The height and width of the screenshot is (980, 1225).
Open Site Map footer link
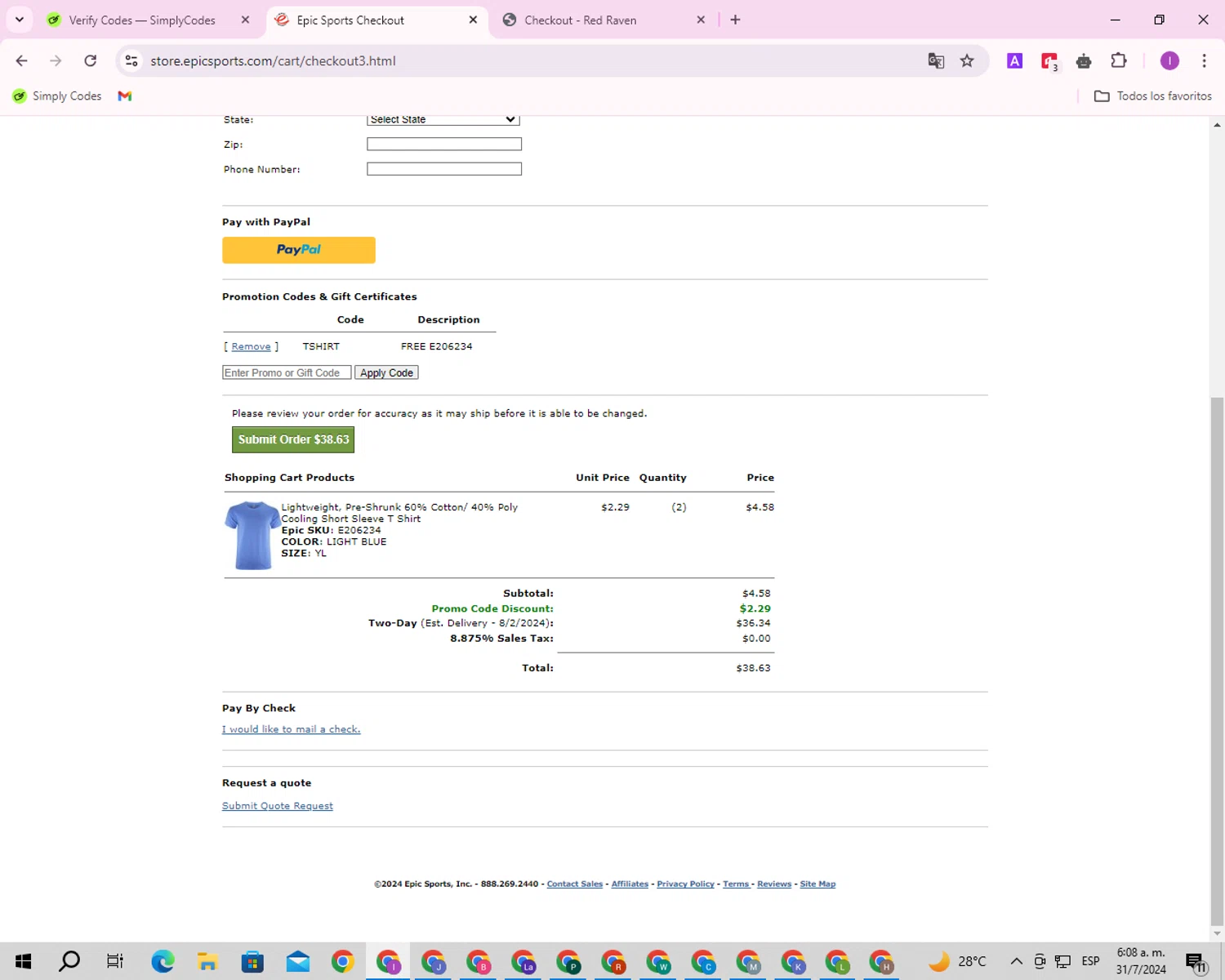point(817,884)
